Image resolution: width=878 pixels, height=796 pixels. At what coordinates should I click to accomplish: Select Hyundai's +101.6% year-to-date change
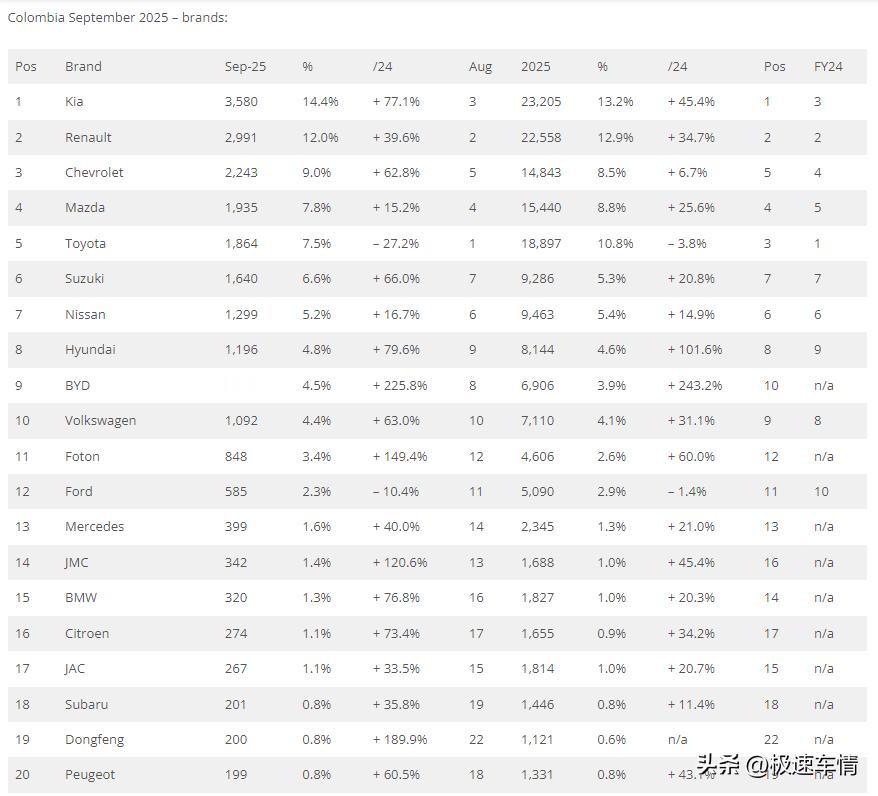click(695, 350)
